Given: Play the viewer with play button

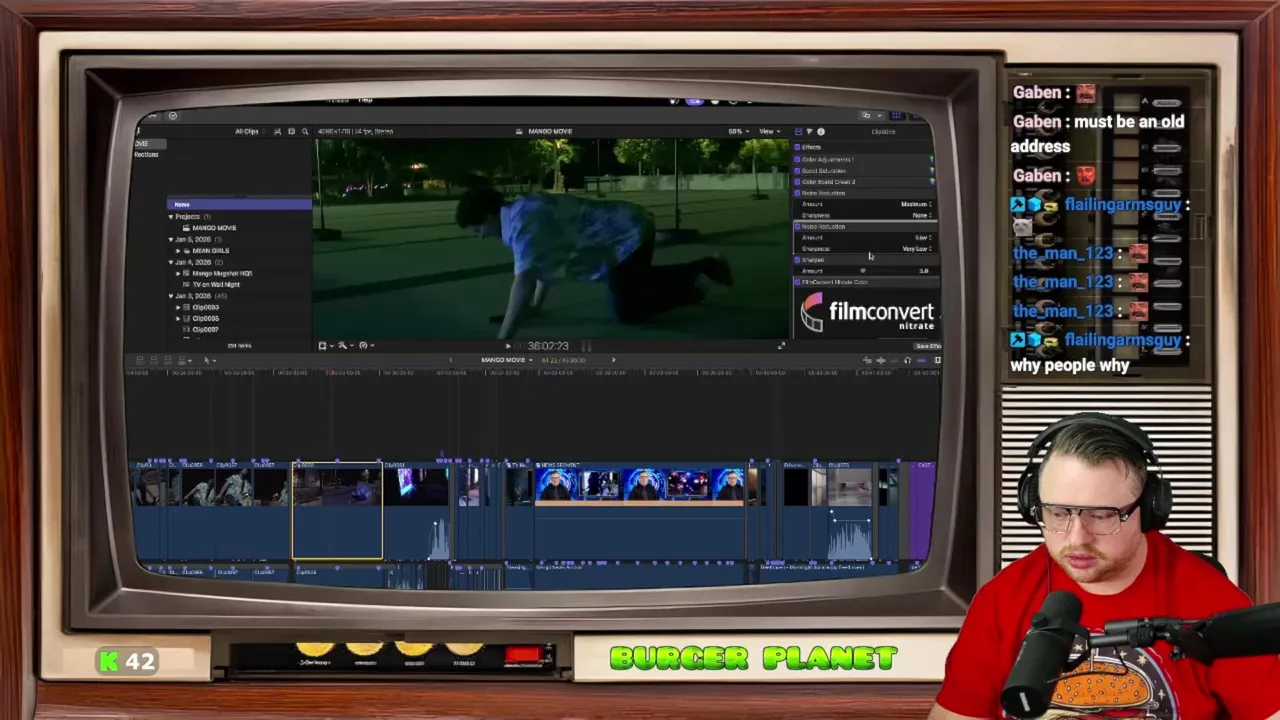Looking at the screenshot, I should click(x=508, y=346).
